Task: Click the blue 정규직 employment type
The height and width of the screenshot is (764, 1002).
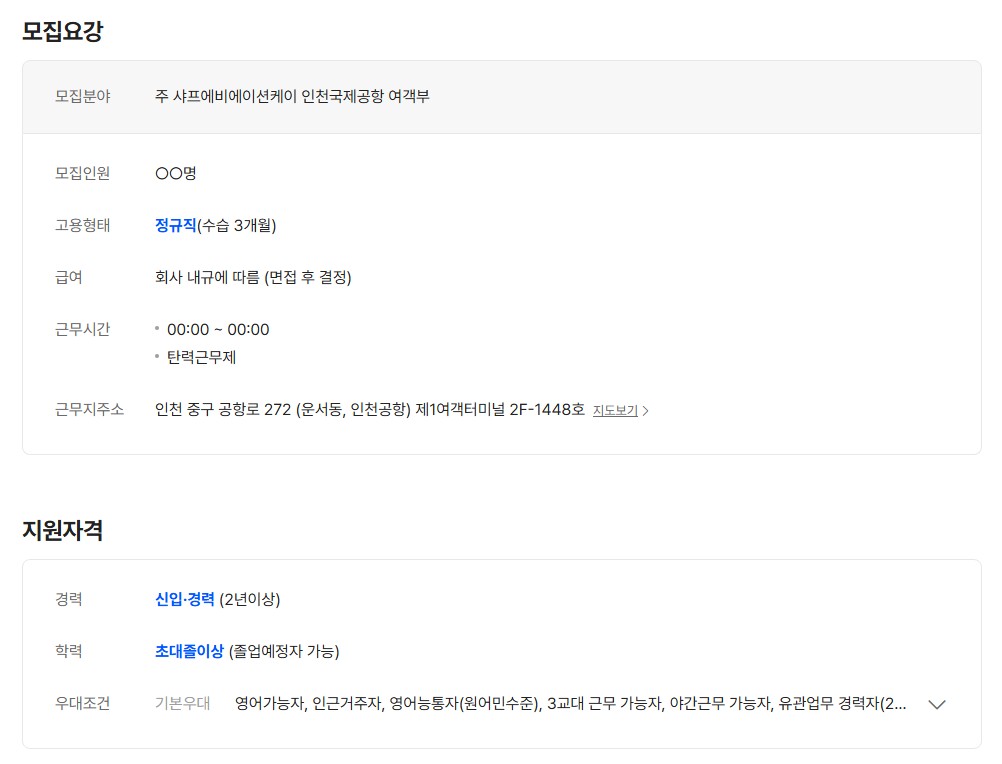Action: tap(175, 225)
